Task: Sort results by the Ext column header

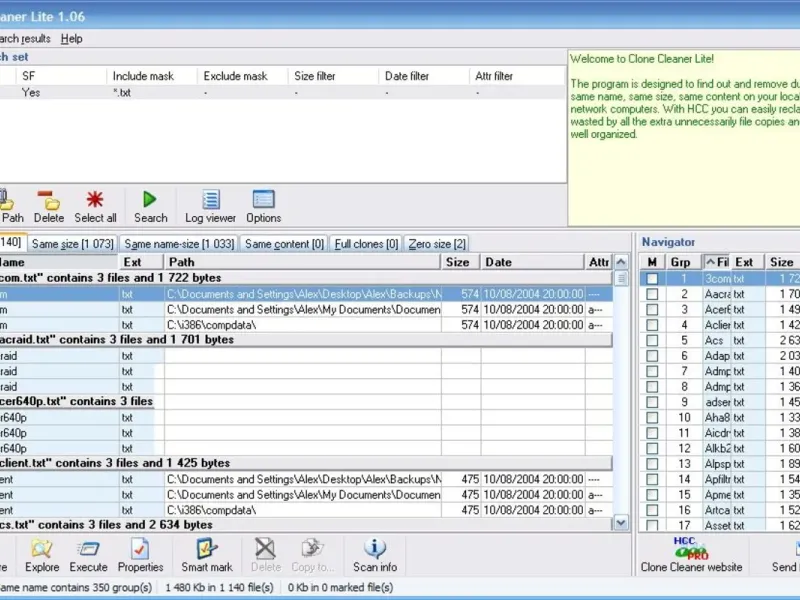Action: [141, 262]
